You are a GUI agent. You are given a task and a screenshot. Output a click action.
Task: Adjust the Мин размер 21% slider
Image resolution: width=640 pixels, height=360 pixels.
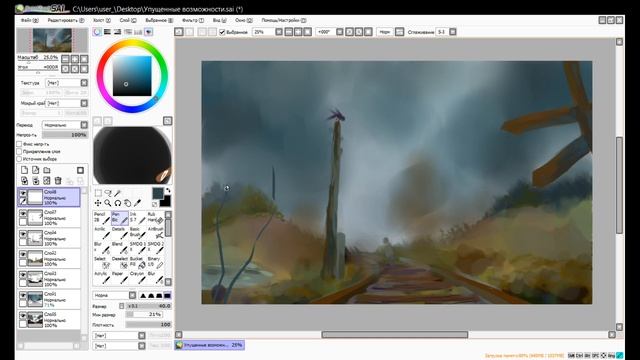144,314
